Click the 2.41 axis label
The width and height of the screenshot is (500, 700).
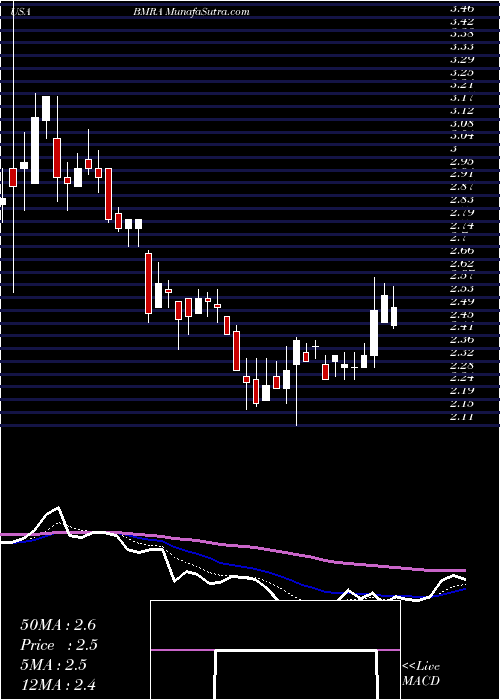[461, 327]
